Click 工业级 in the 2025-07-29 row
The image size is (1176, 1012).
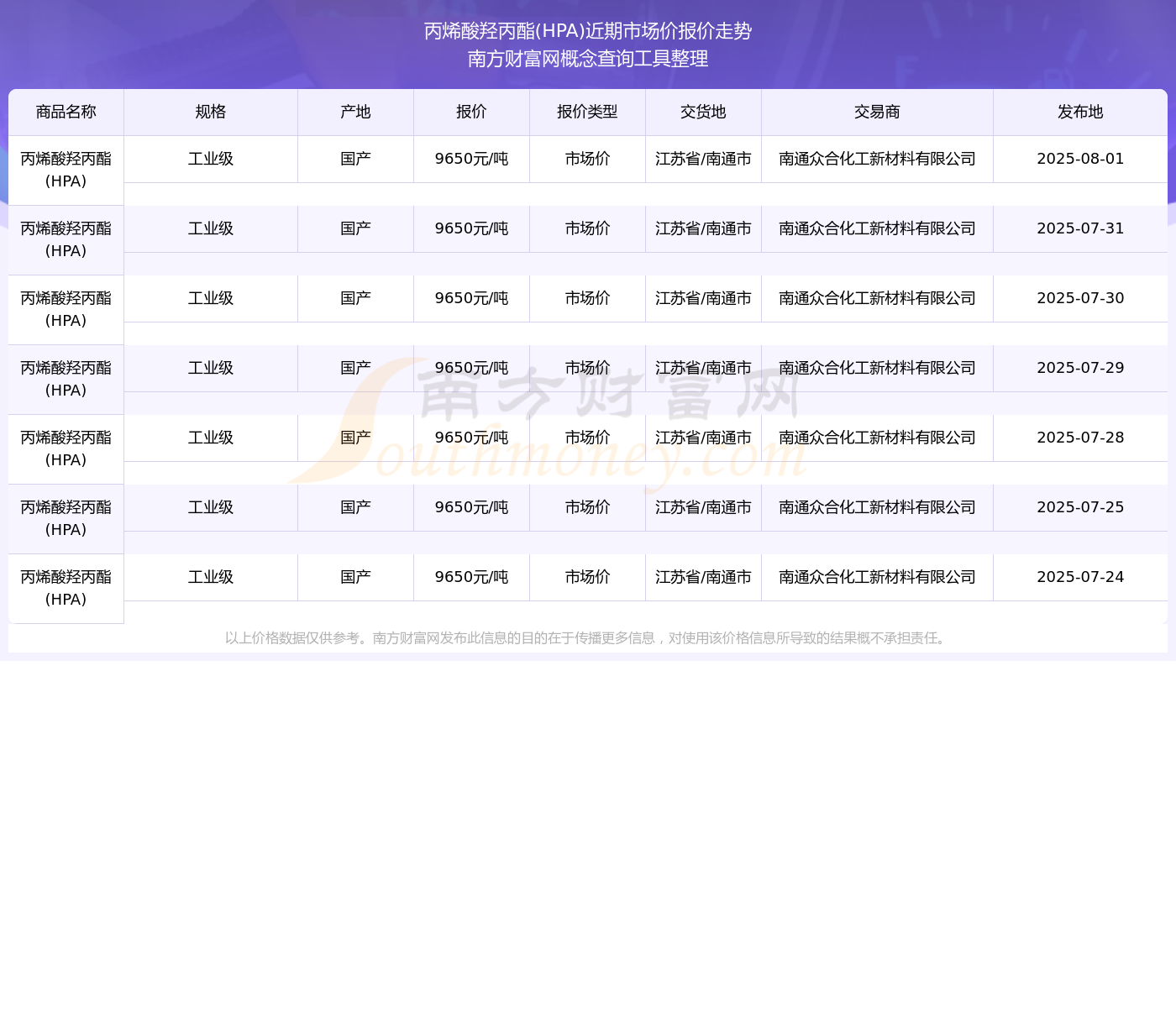coord(211,368)
